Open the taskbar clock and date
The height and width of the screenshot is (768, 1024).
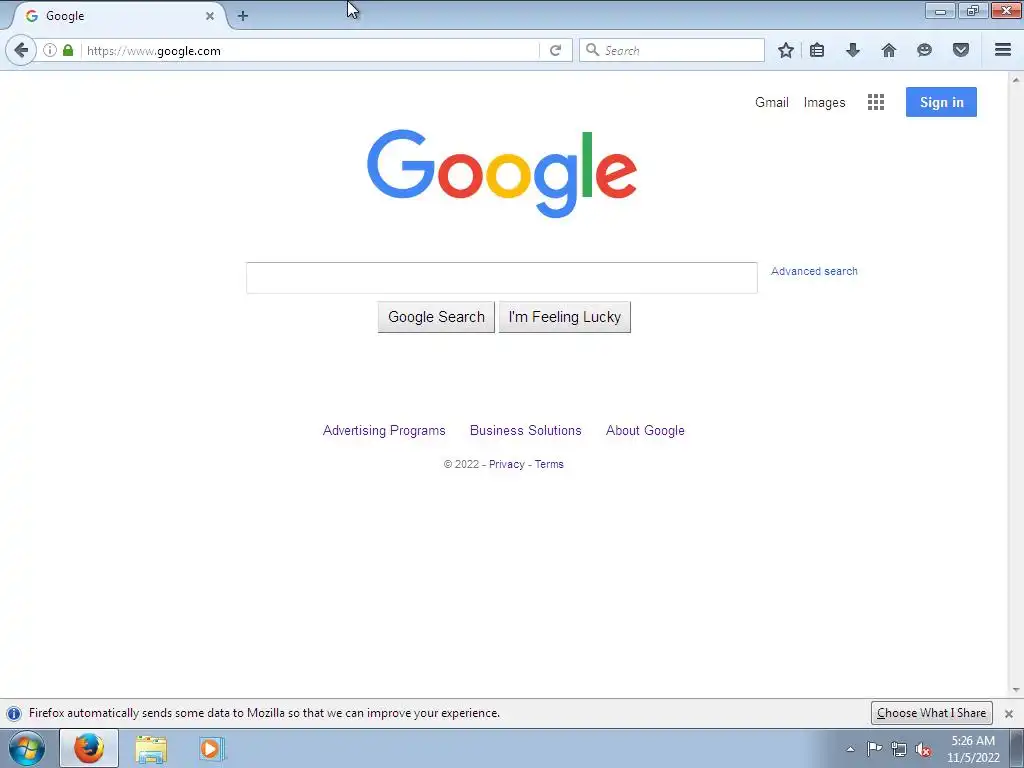[973, 749]
